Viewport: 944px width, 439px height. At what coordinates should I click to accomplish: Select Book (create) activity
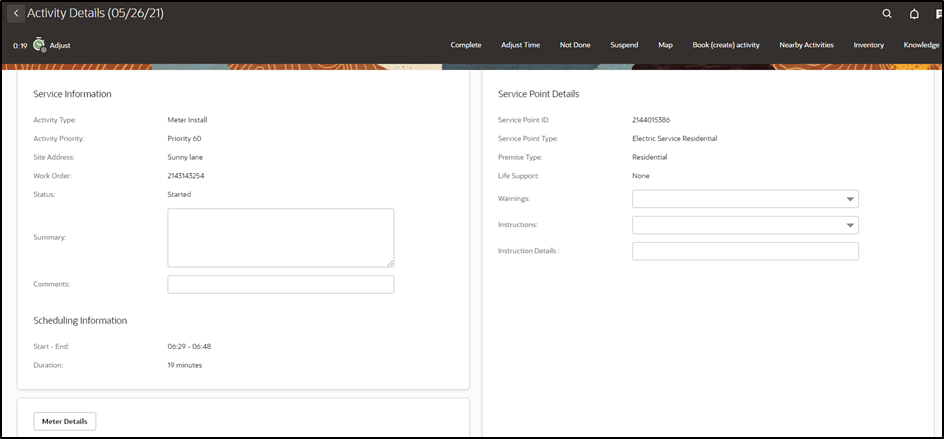click(726, 45)
